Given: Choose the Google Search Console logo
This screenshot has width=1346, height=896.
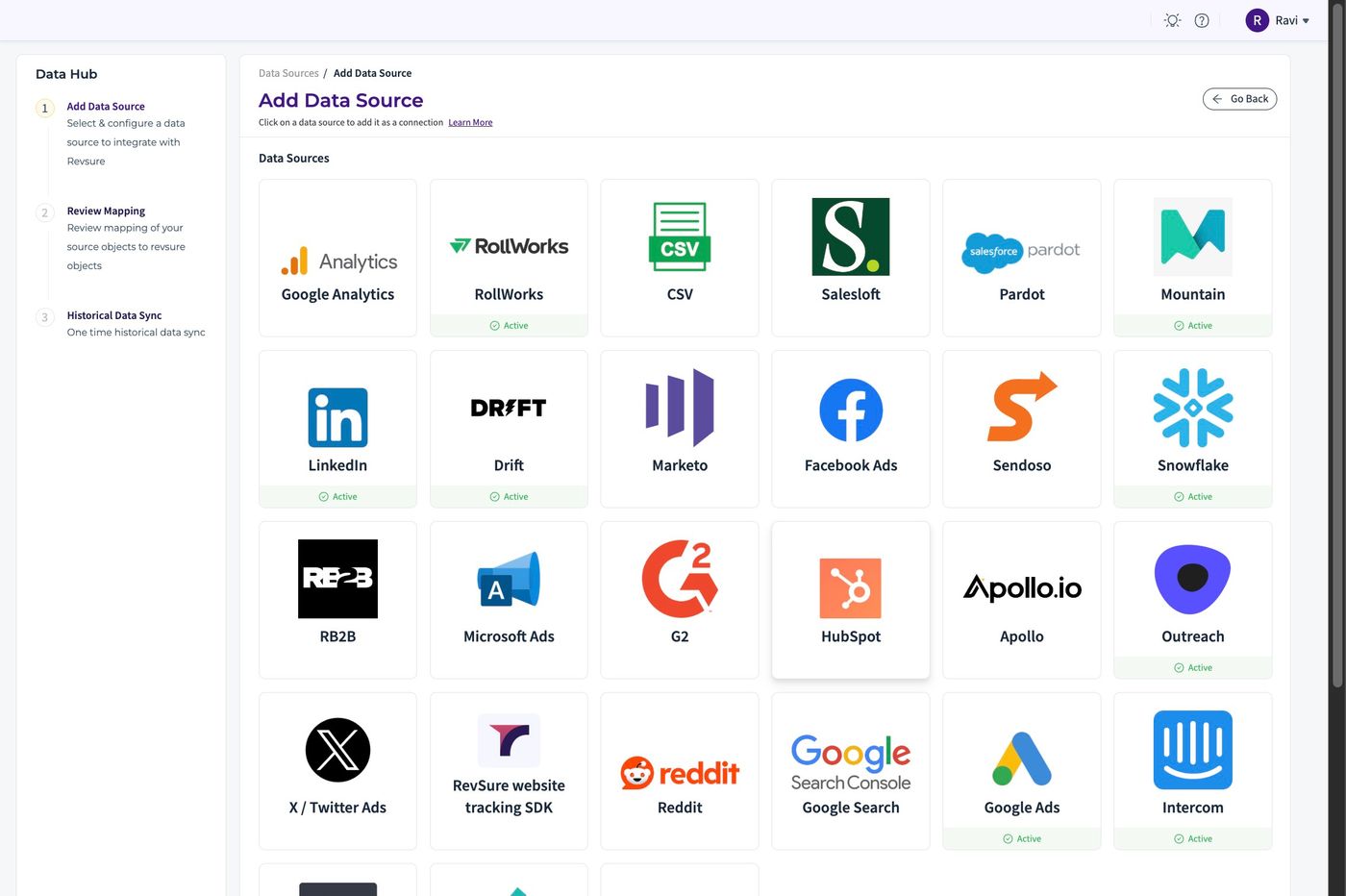Looking at the screenshot, I should coord(851,763).
